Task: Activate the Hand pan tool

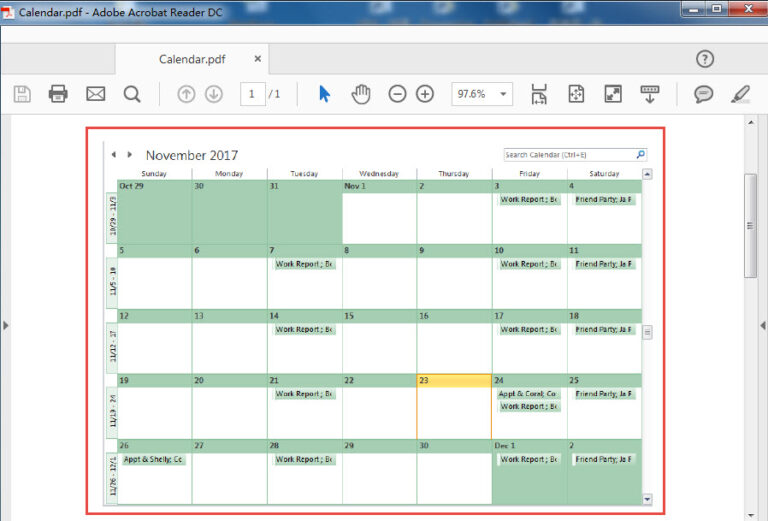Action: coord(361,94)
